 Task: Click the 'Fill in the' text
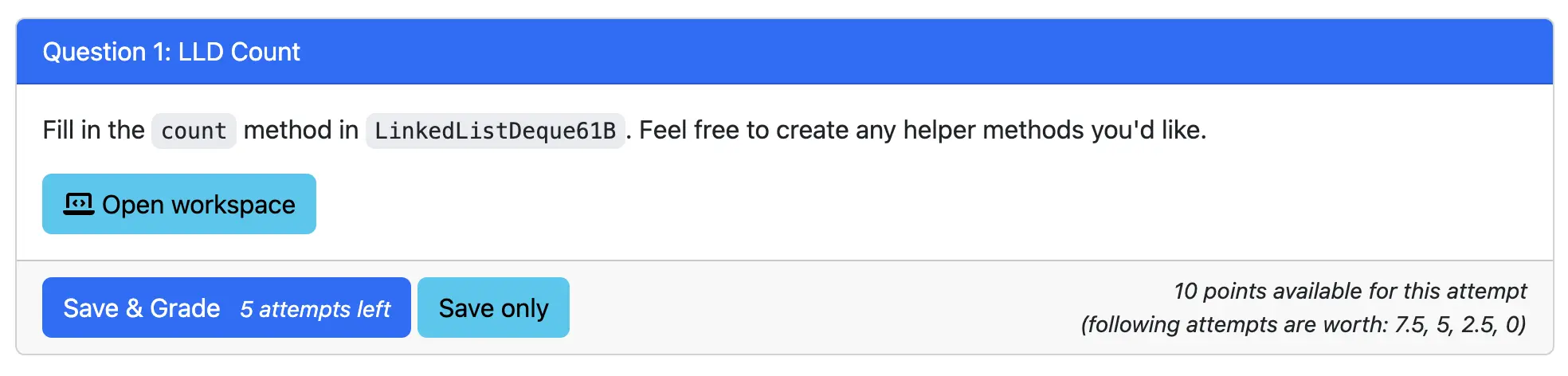click(93, 130)
